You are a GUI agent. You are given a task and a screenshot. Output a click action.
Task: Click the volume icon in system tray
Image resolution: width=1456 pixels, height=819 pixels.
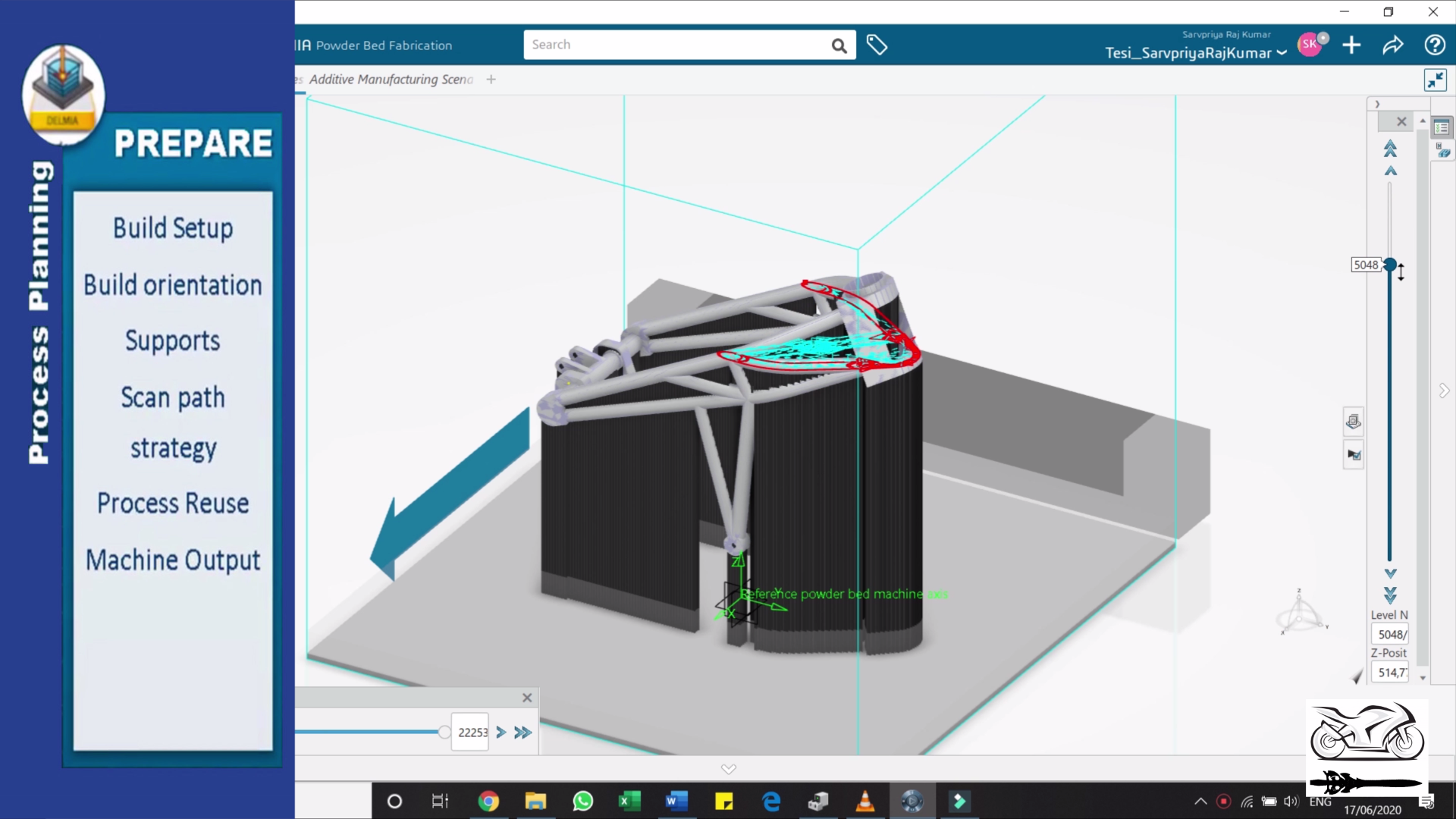(1291, 802)
